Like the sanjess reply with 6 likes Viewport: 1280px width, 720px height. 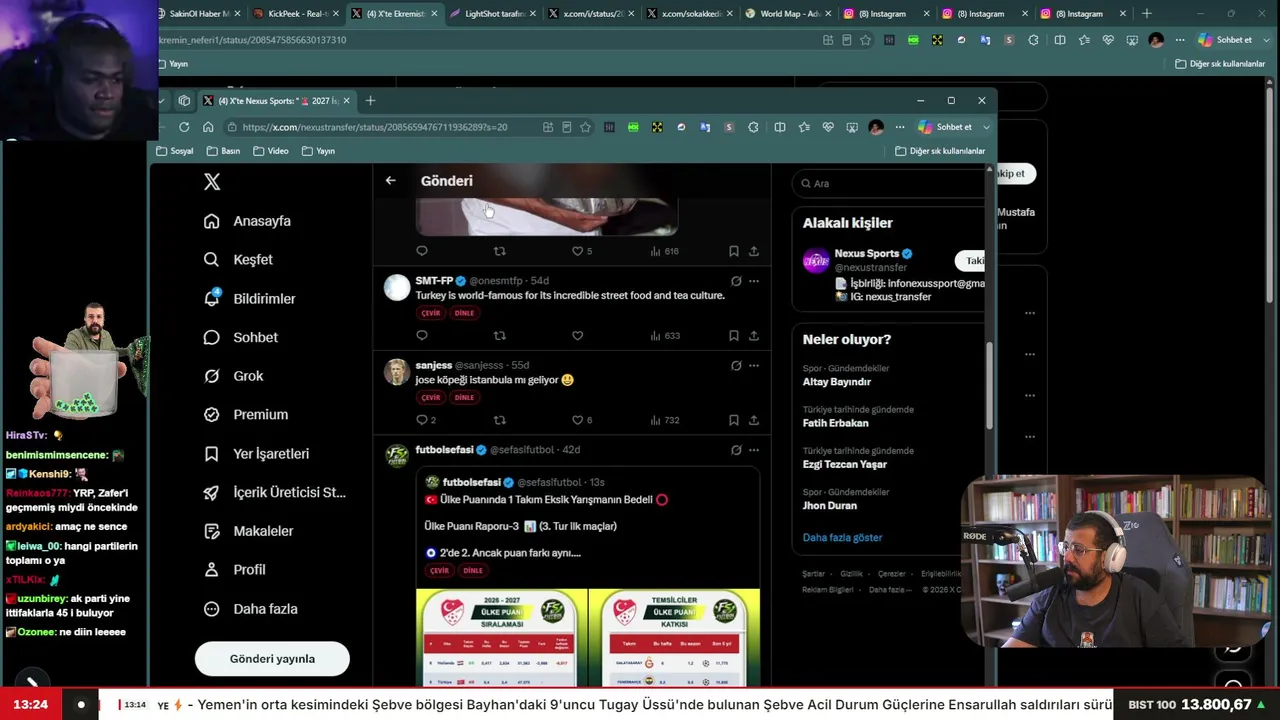pyautogui.click(x=582, y=420)
